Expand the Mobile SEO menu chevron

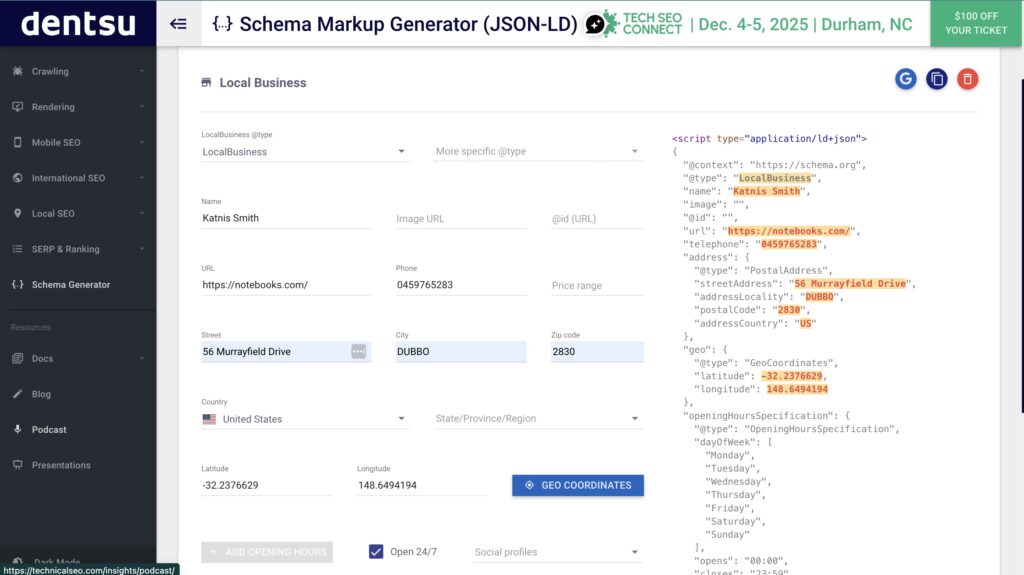click(142, 142)
